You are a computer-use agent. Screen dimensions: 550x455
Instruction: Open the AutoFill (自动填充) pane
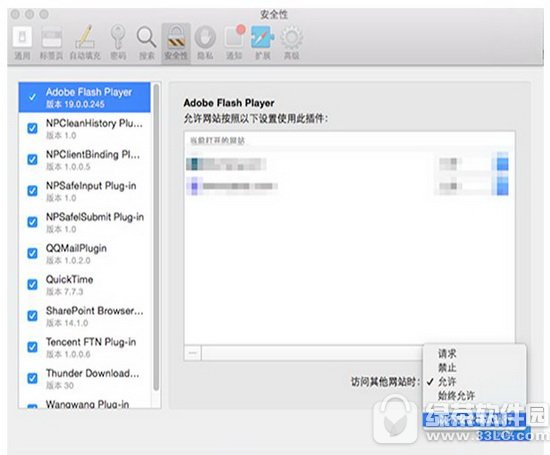(85, 42)
